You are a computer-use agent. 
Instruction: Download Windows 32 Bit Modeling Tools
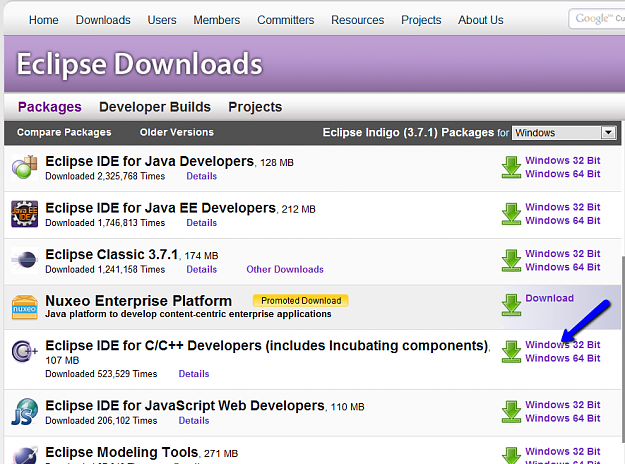pyautogui.click(x=563, y=452)
